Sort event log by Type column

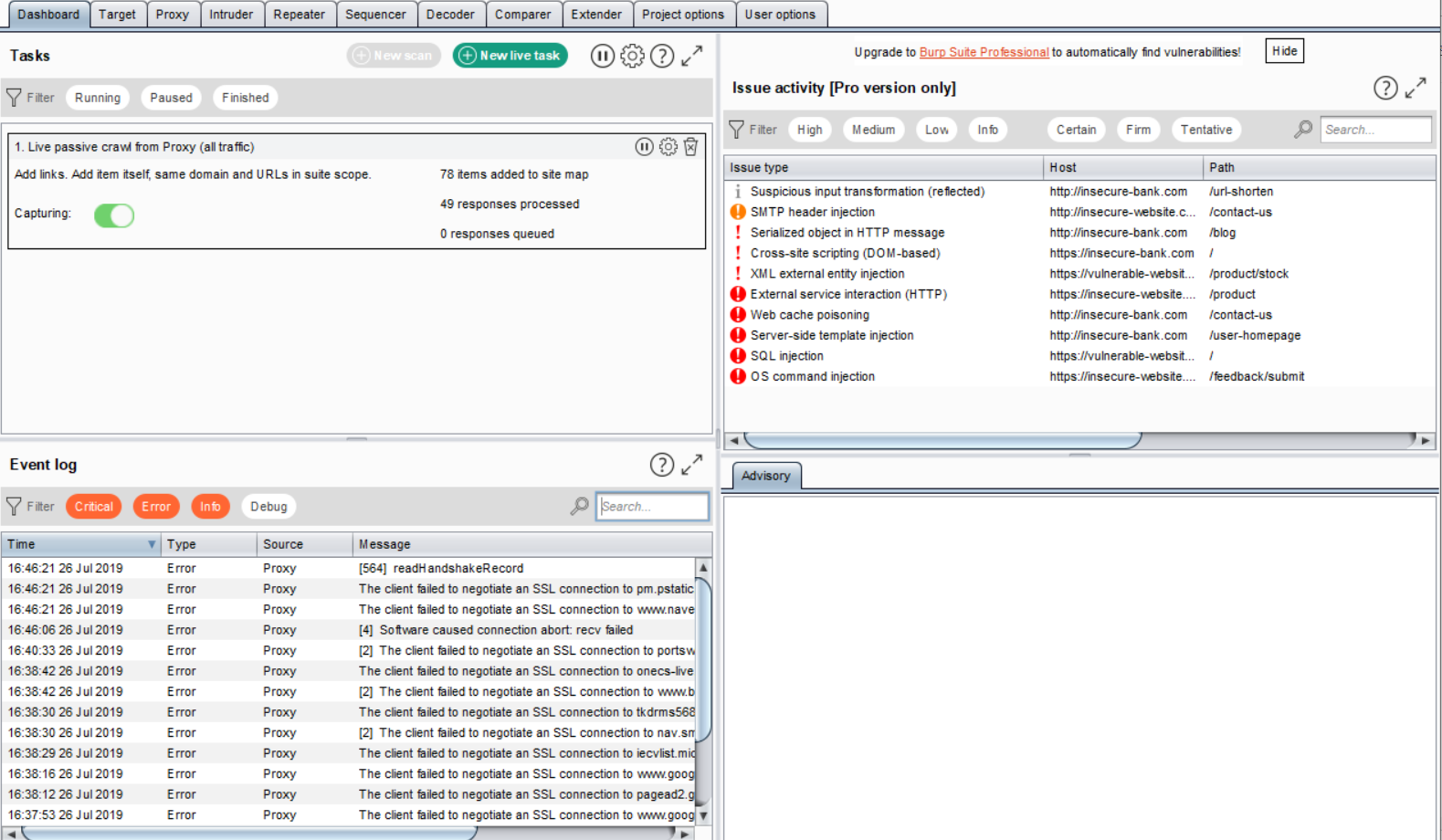pos(209,544)
